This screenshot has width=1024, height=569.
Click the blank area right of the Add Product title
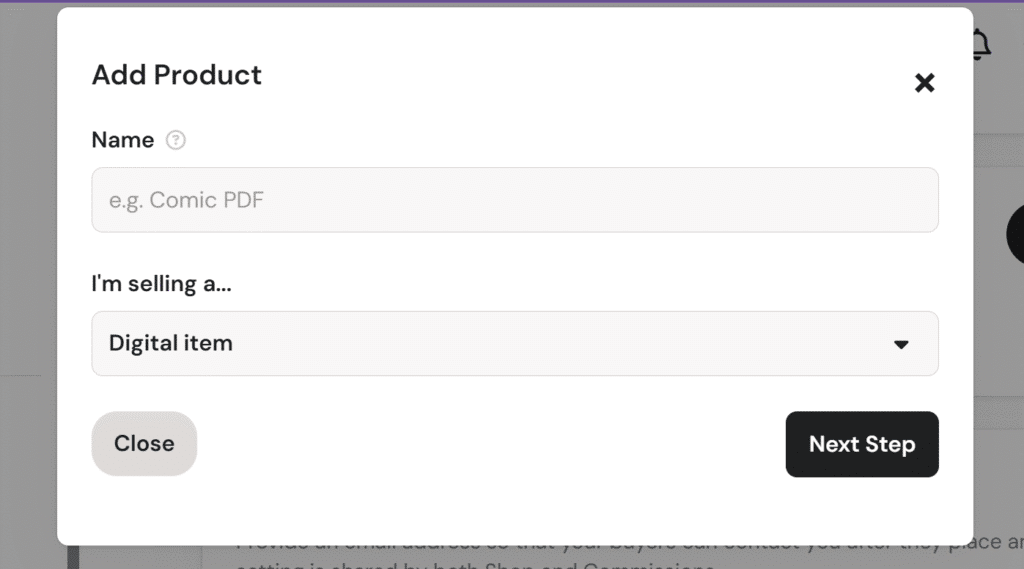coord(588,75)
